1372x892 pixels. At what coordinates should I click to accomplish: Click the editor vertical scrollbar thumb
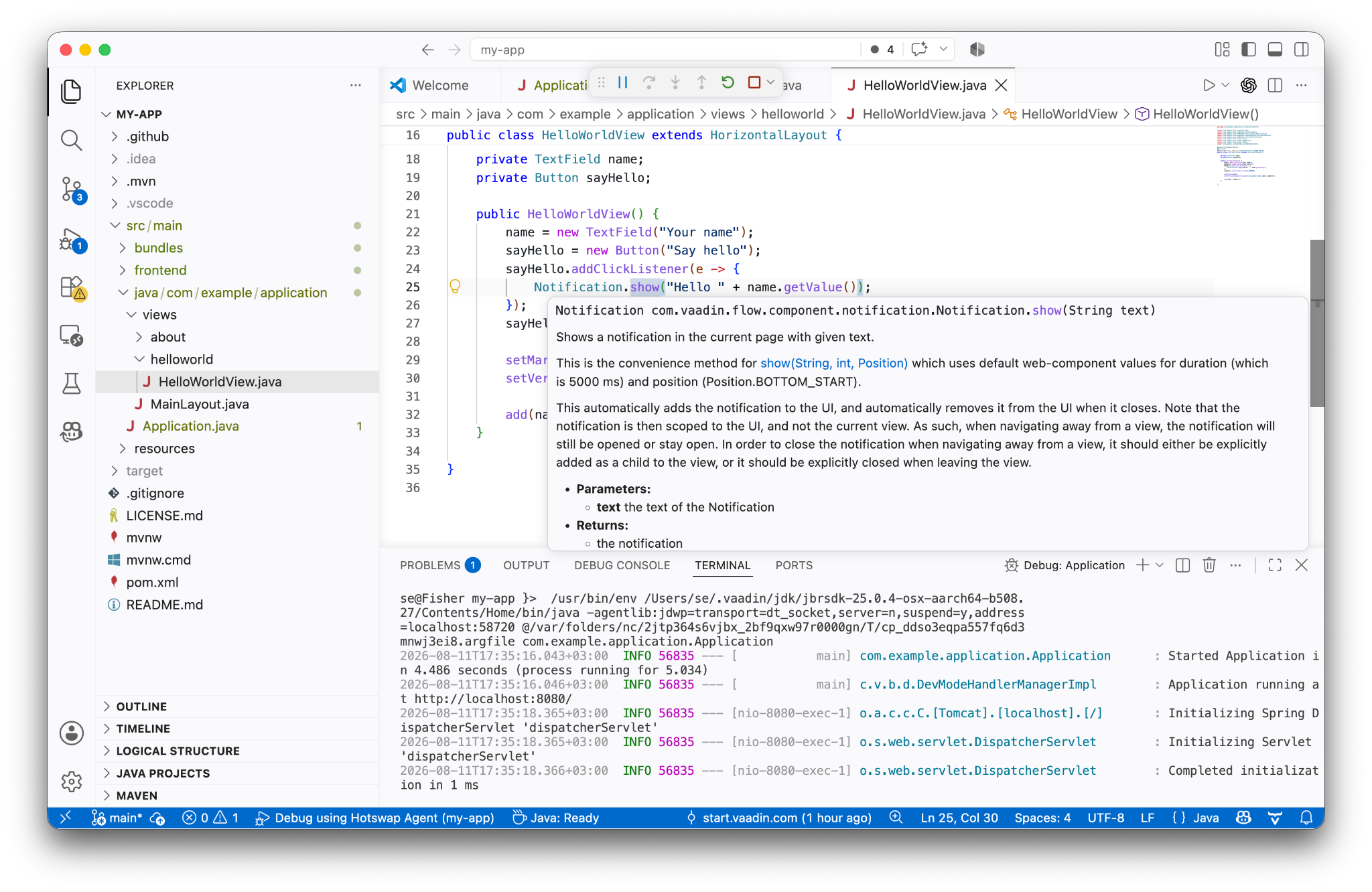click(x=1317, y=323)
